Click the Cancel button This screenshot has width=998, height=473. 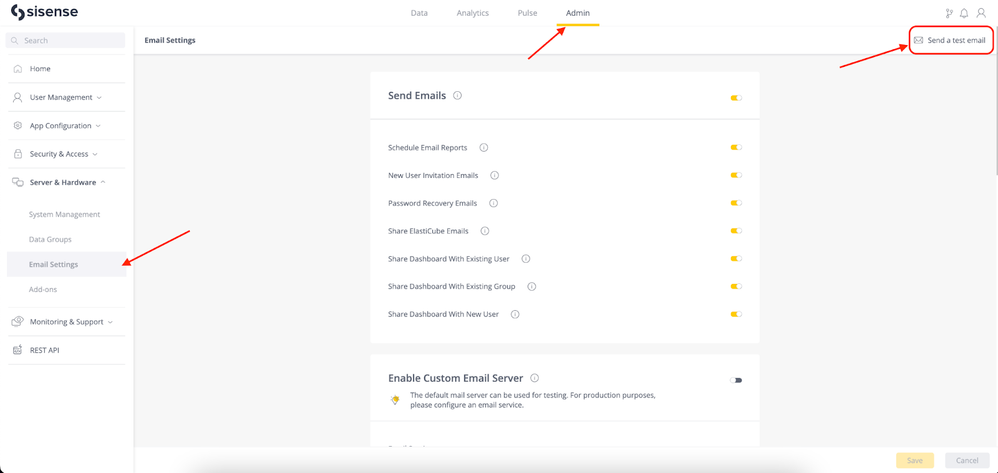click(x=966, y=460)
